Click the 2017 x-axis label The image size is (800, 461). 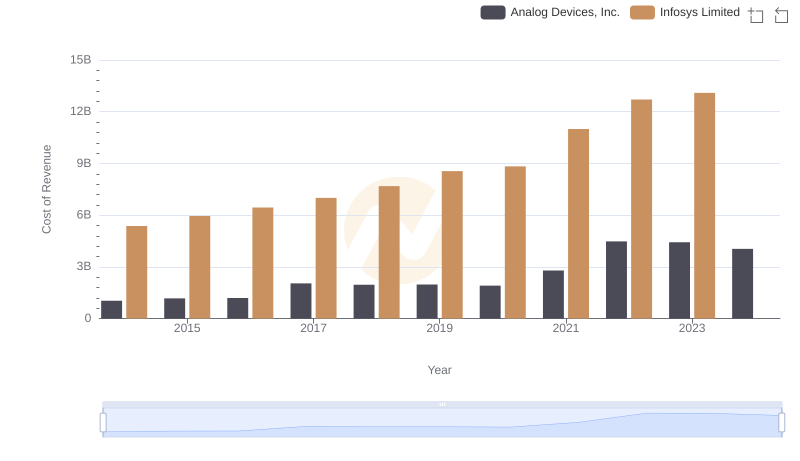click(x=313, y=328)
